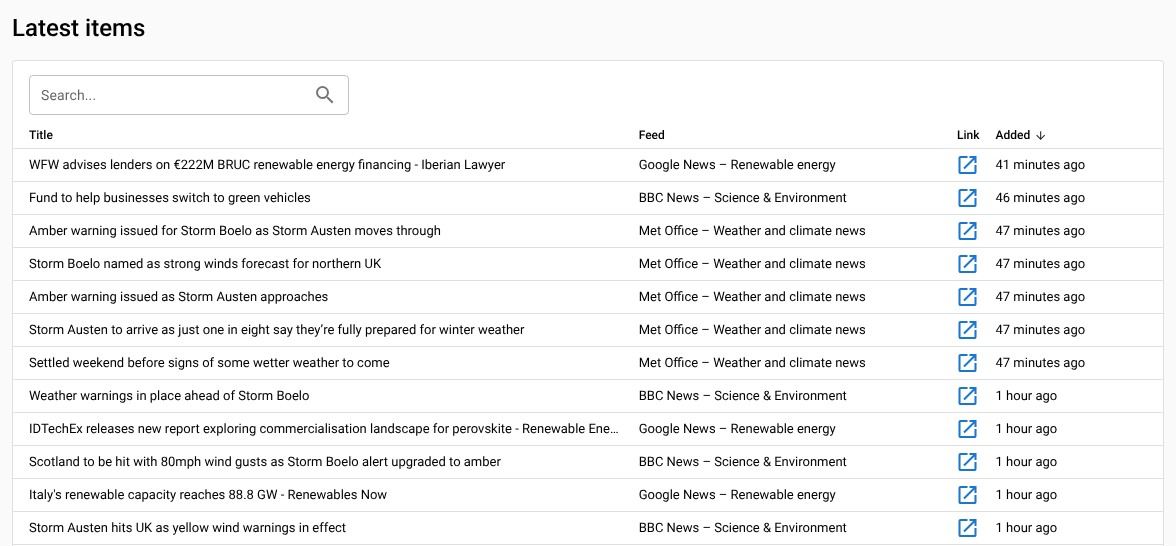The image size is (1176, 546).
Task: Click Google News feed in IDTechEx row
Action: (737, 429)
